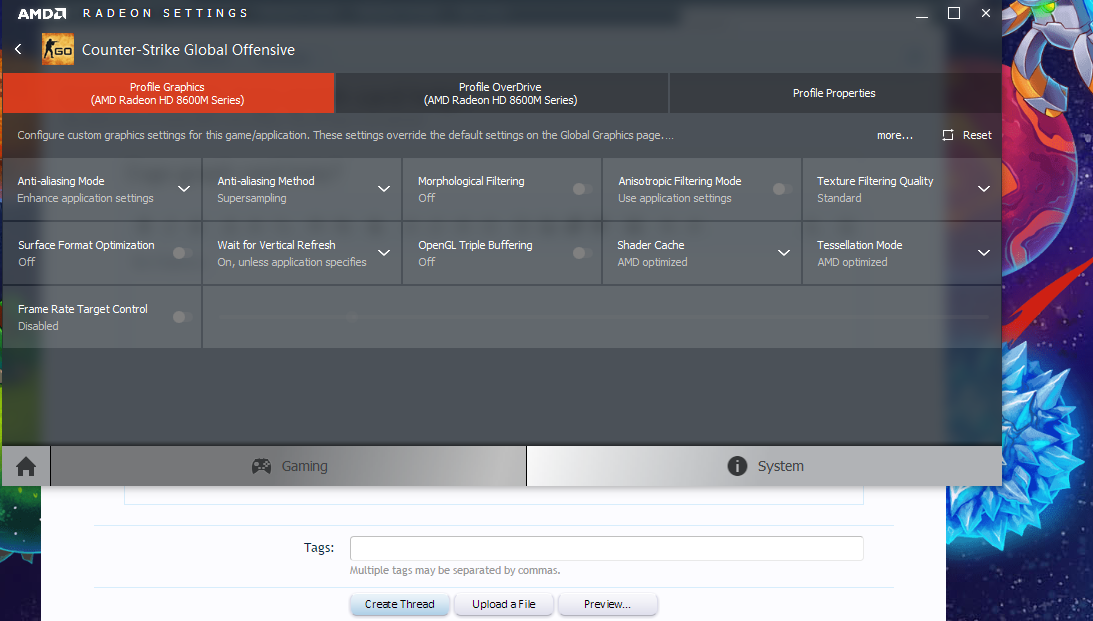1093x621 pixels.
Task: Click the AMD logo in title bar
Action: pyautogui.click(x=42, y=13)
